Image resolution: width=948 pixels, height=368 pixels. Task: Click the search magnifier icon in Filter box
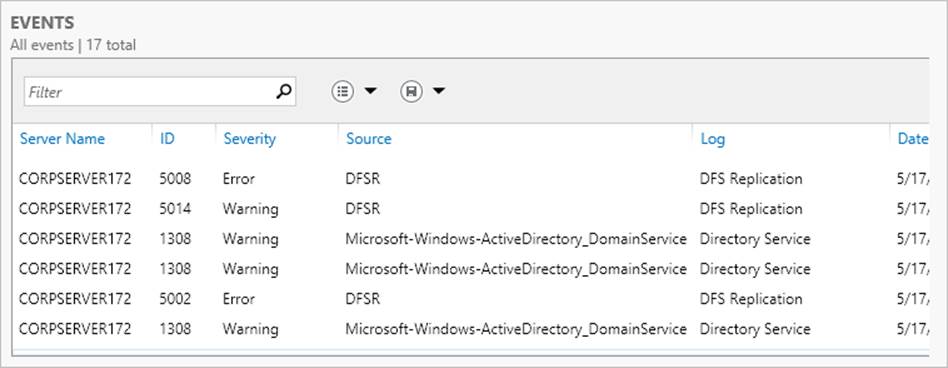(x=284, y=91)
